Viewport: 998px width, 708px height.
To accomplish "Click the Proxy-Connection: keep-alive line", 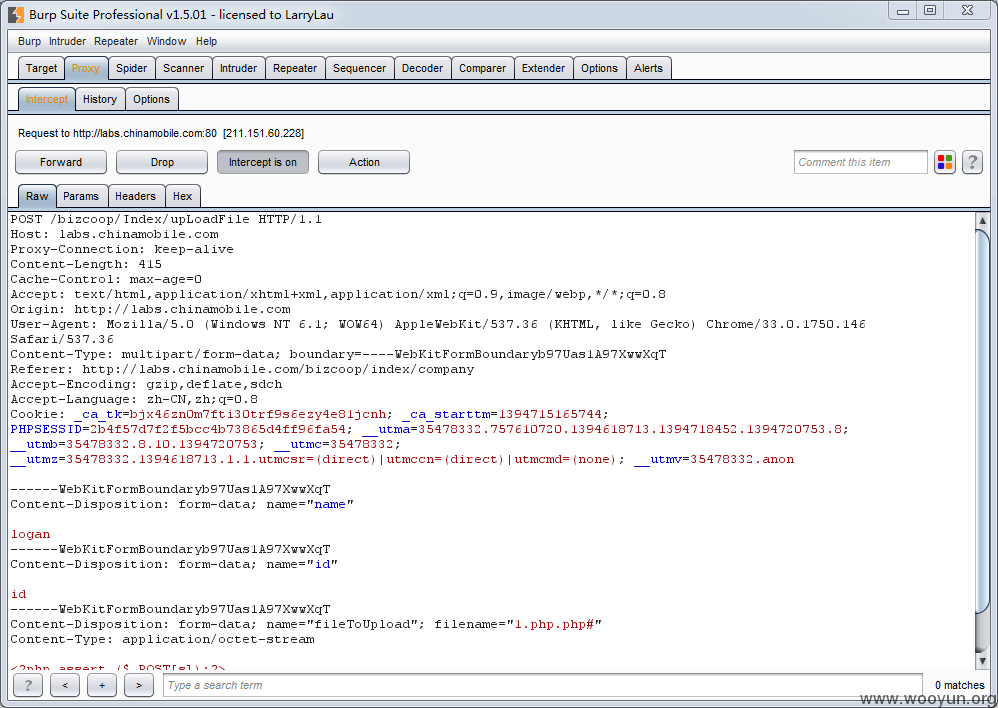I will pos(122,250).
